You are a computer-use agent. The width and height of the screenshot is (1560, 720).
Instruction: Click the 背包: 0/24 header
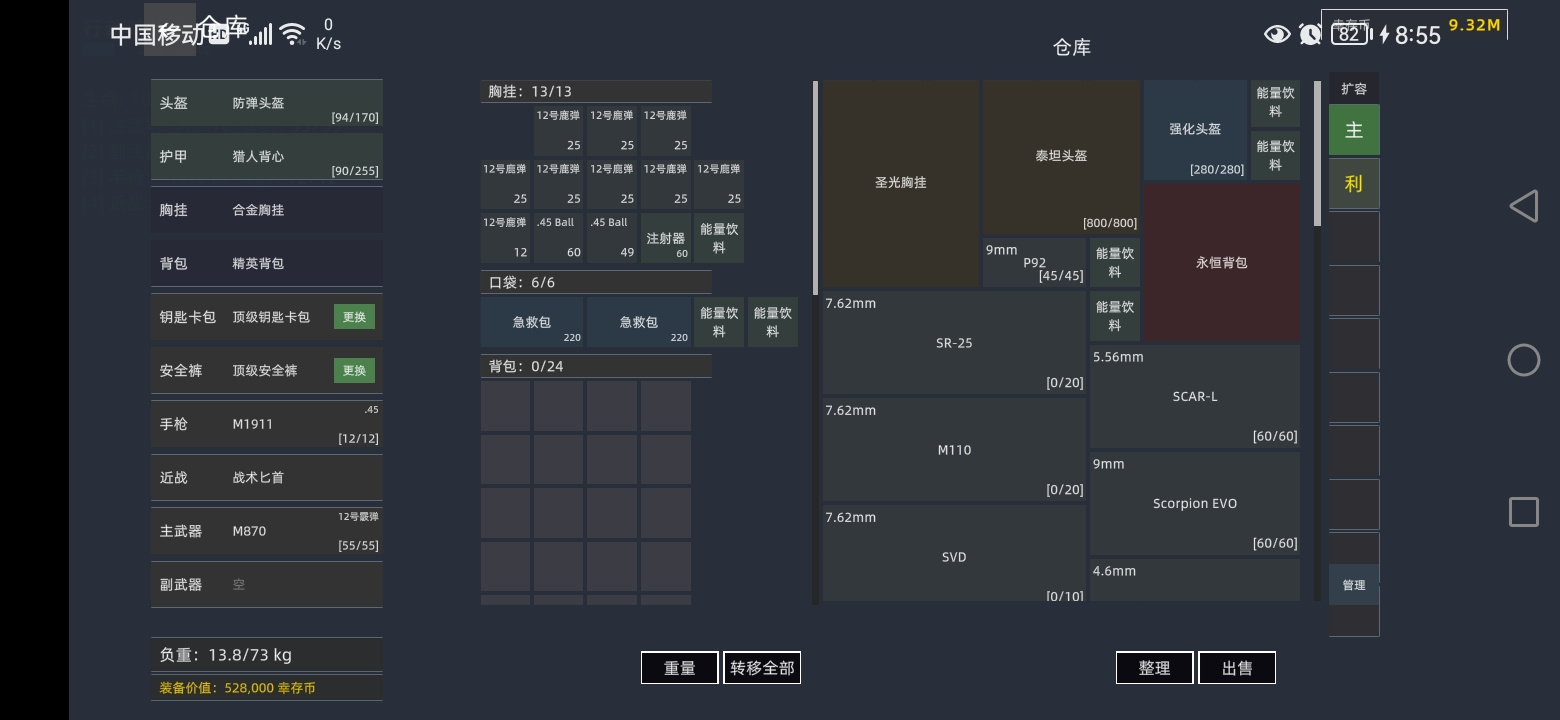click(596, 366)
